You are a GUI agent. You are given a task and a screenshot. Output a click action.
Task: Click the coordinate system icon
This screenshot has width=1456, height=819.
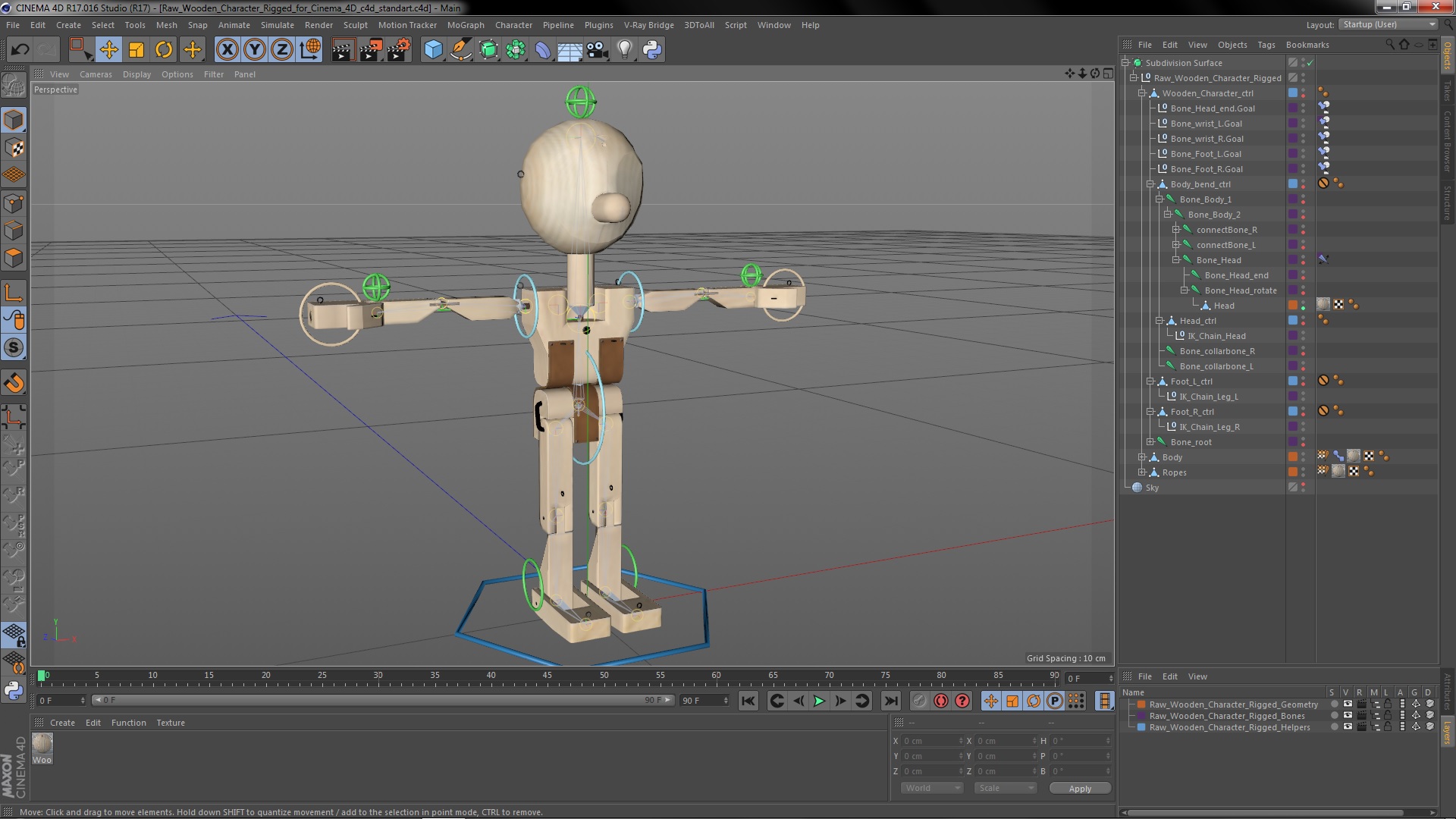point(310,50)
